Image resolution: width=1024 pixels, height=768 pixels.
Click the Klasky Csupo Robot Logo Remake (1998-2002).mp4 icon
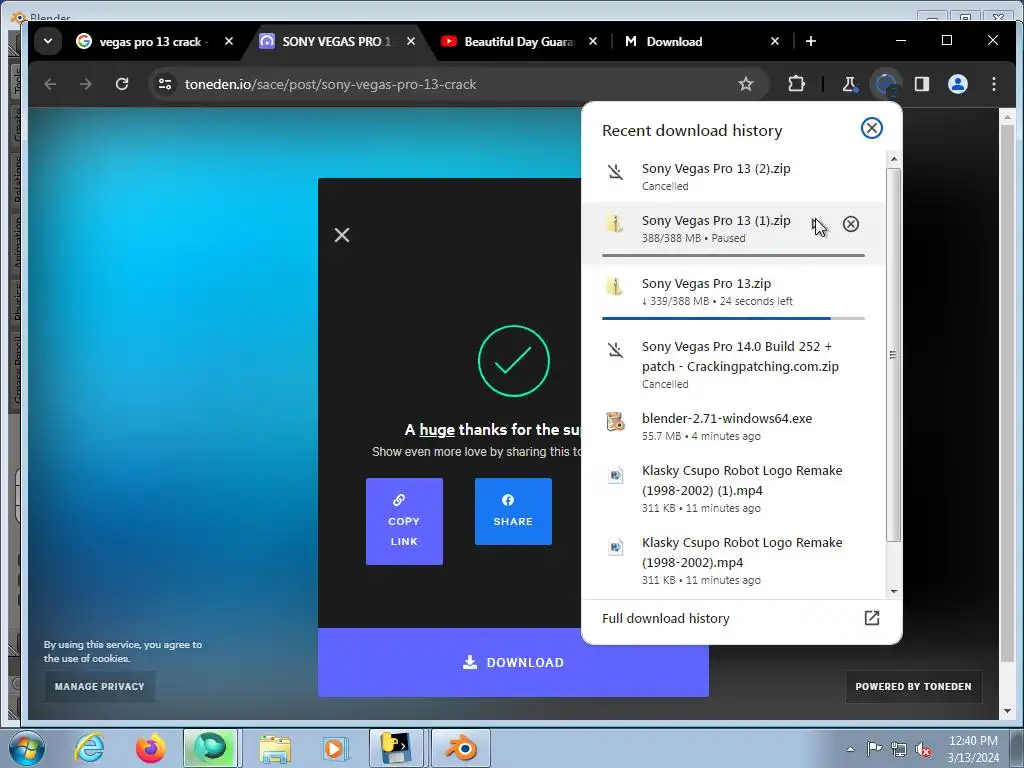tap(615, 547)
